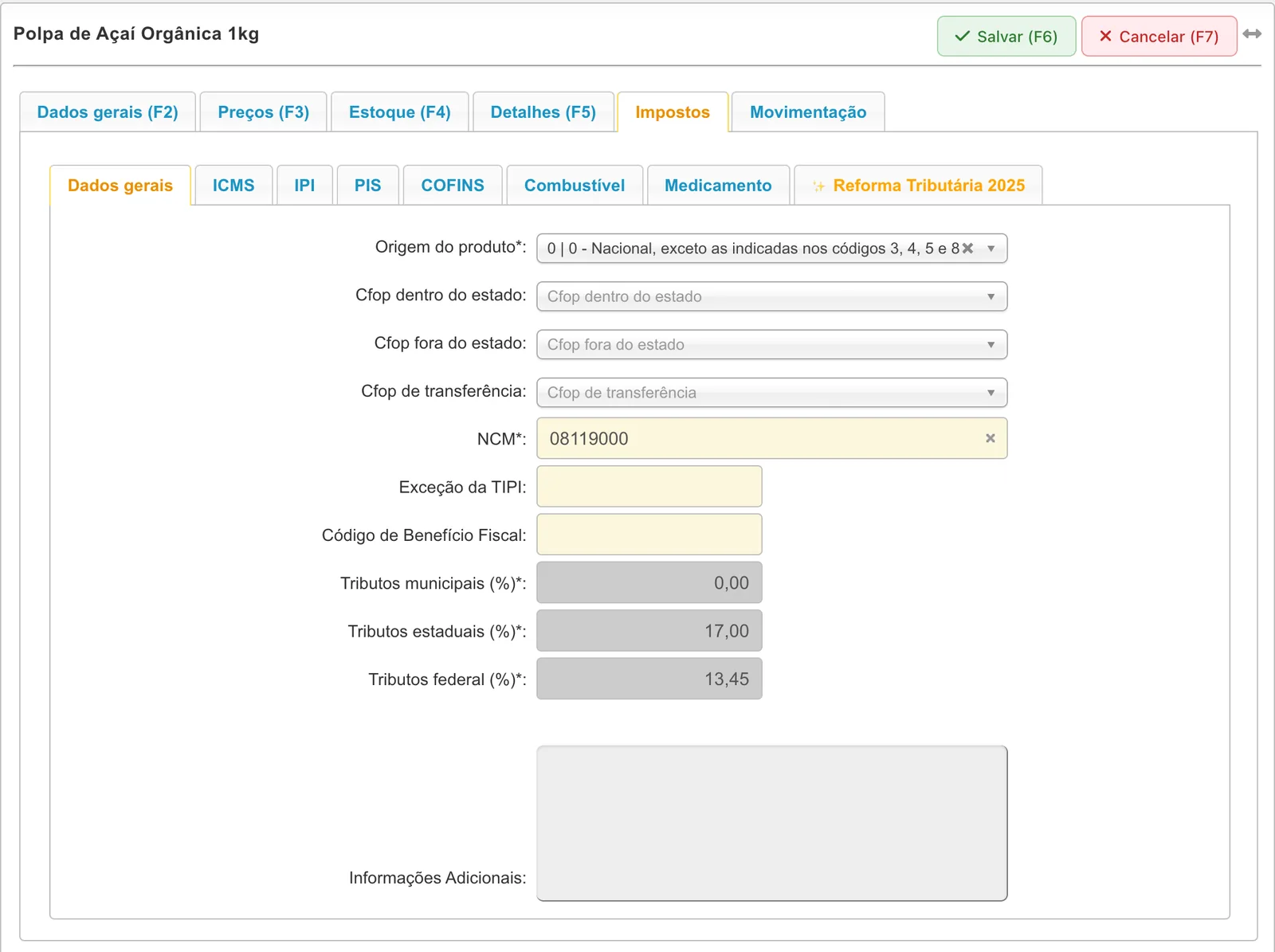
Task: Click the Código de Benefício Fiscal field
Action: (x=649, y=535)
